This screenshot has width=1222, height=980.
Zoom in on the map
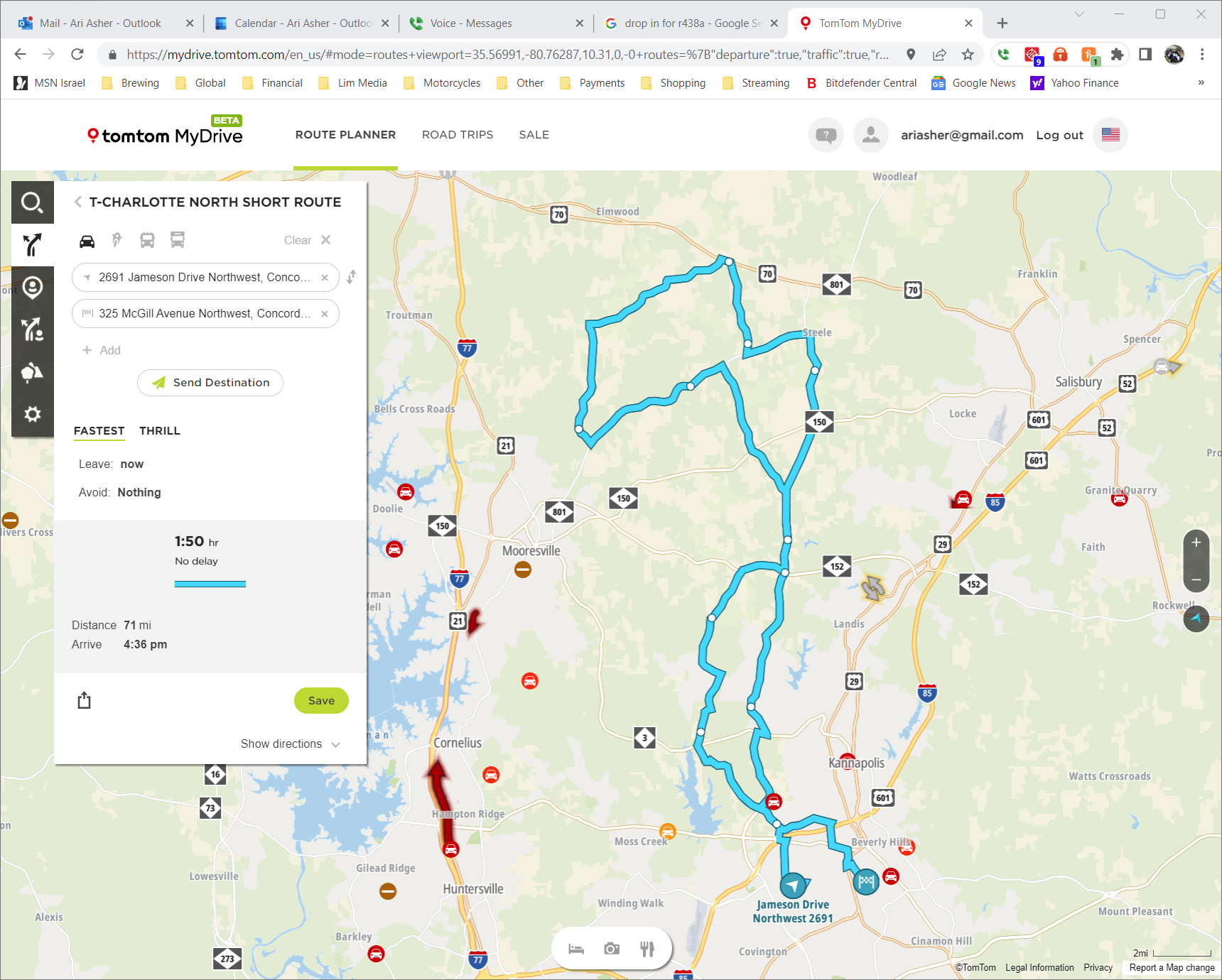click(1196, 543)
